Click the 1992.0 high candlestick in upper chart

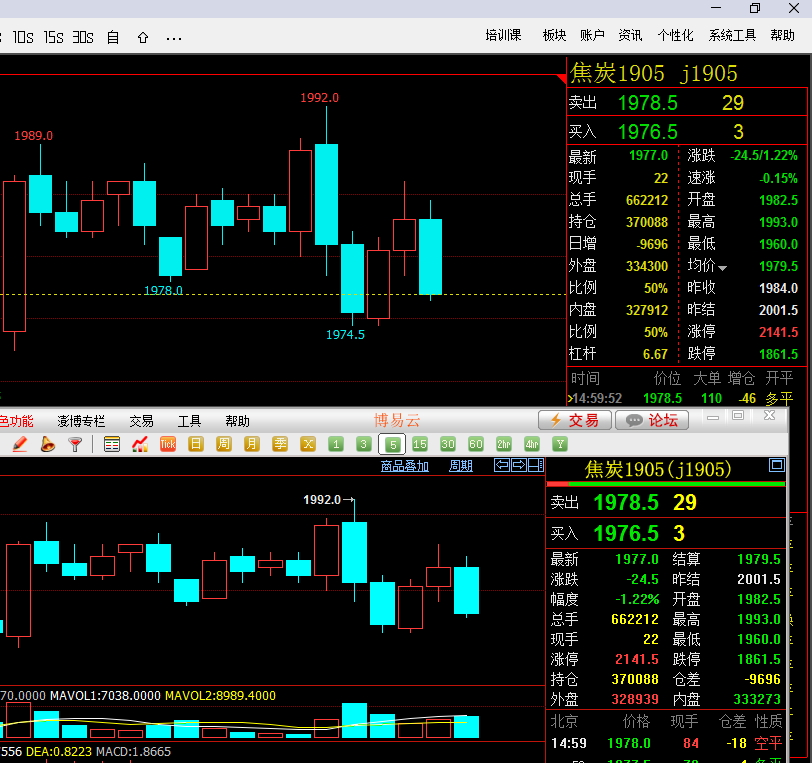pos(326,192)
